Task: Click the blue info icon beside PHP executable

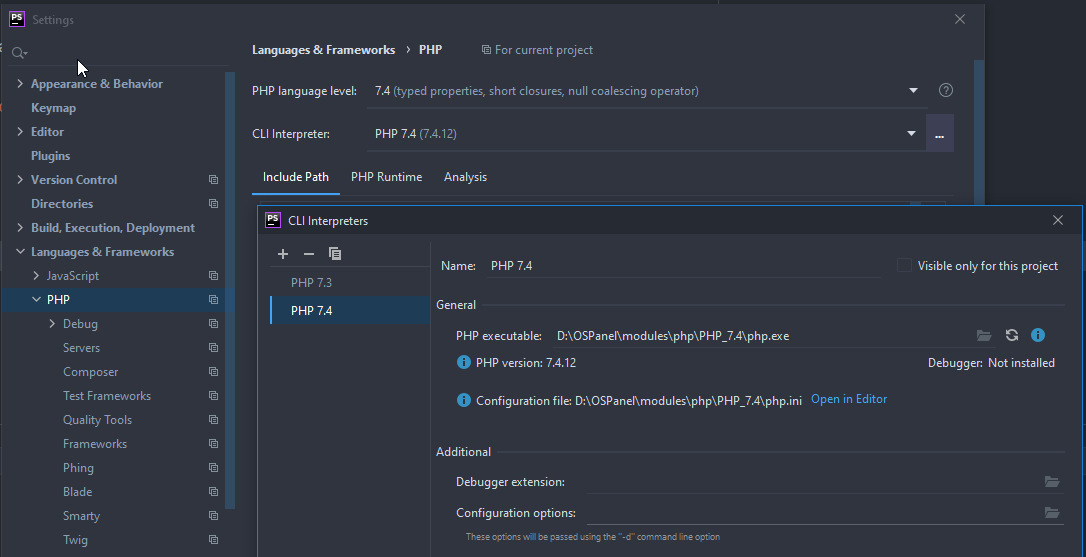Action: (x=1038, y=336)
